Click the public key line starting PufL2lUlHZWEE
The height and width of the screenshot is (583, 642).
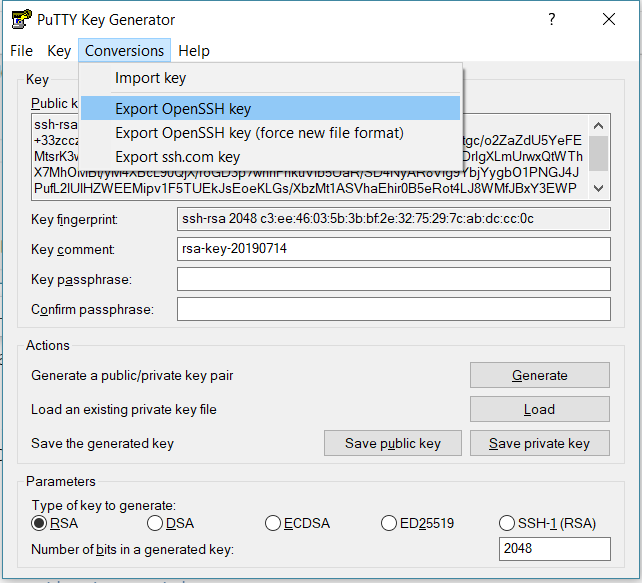pyautogui.click(x=305, y=188)
